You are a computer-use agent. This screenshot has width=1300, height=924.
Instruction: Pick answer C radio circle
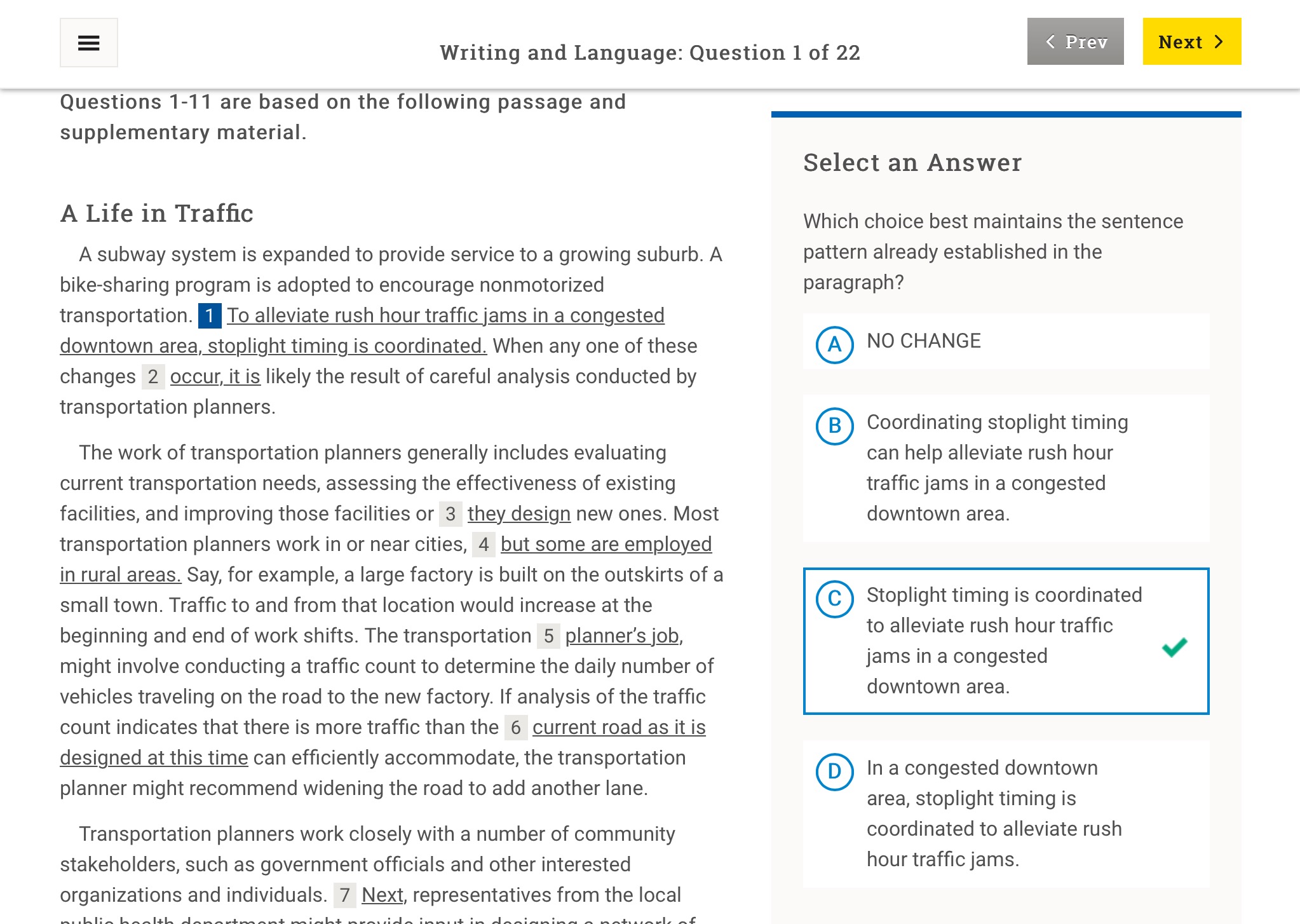coord(834,599)
